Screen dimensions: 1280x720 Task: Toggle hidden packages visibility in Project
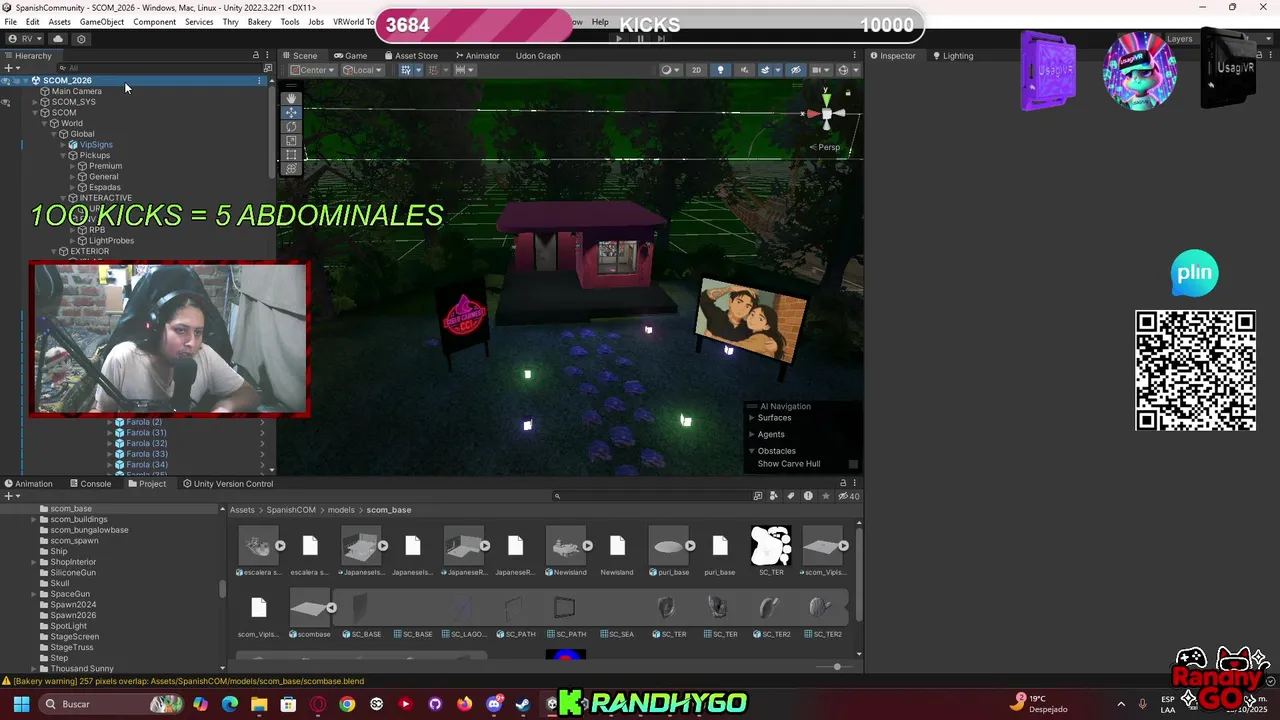(848, 496)
